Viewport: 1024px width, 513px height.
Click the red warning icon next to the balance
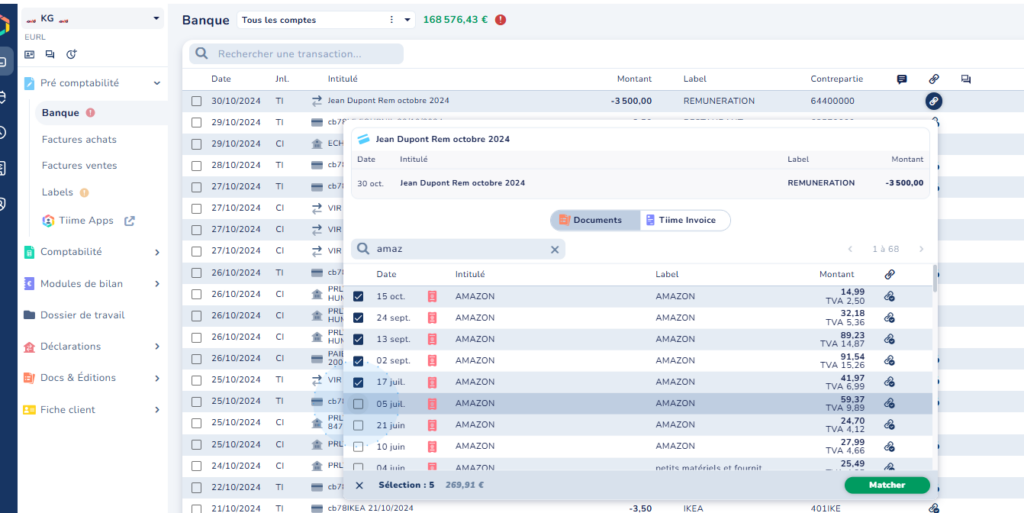500,20
